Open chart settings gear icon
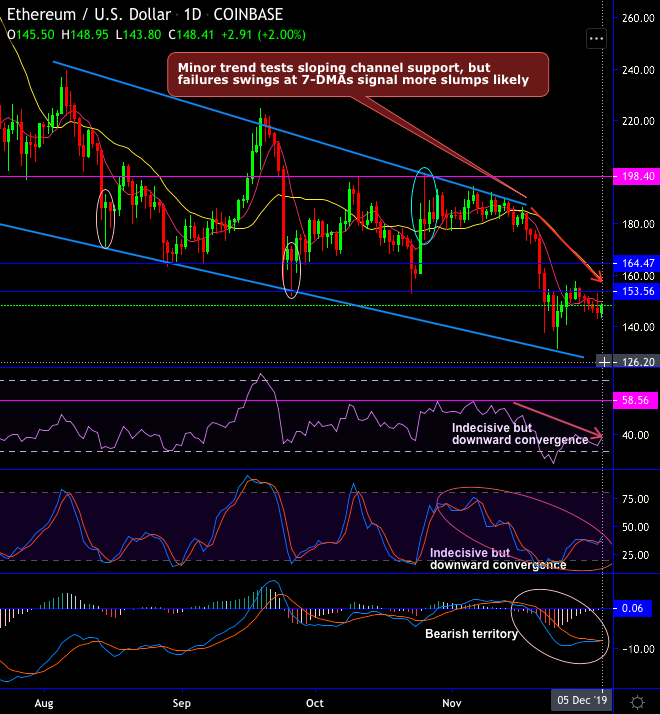The width and height of the screenshot is (660, 714). coord(637,702)
